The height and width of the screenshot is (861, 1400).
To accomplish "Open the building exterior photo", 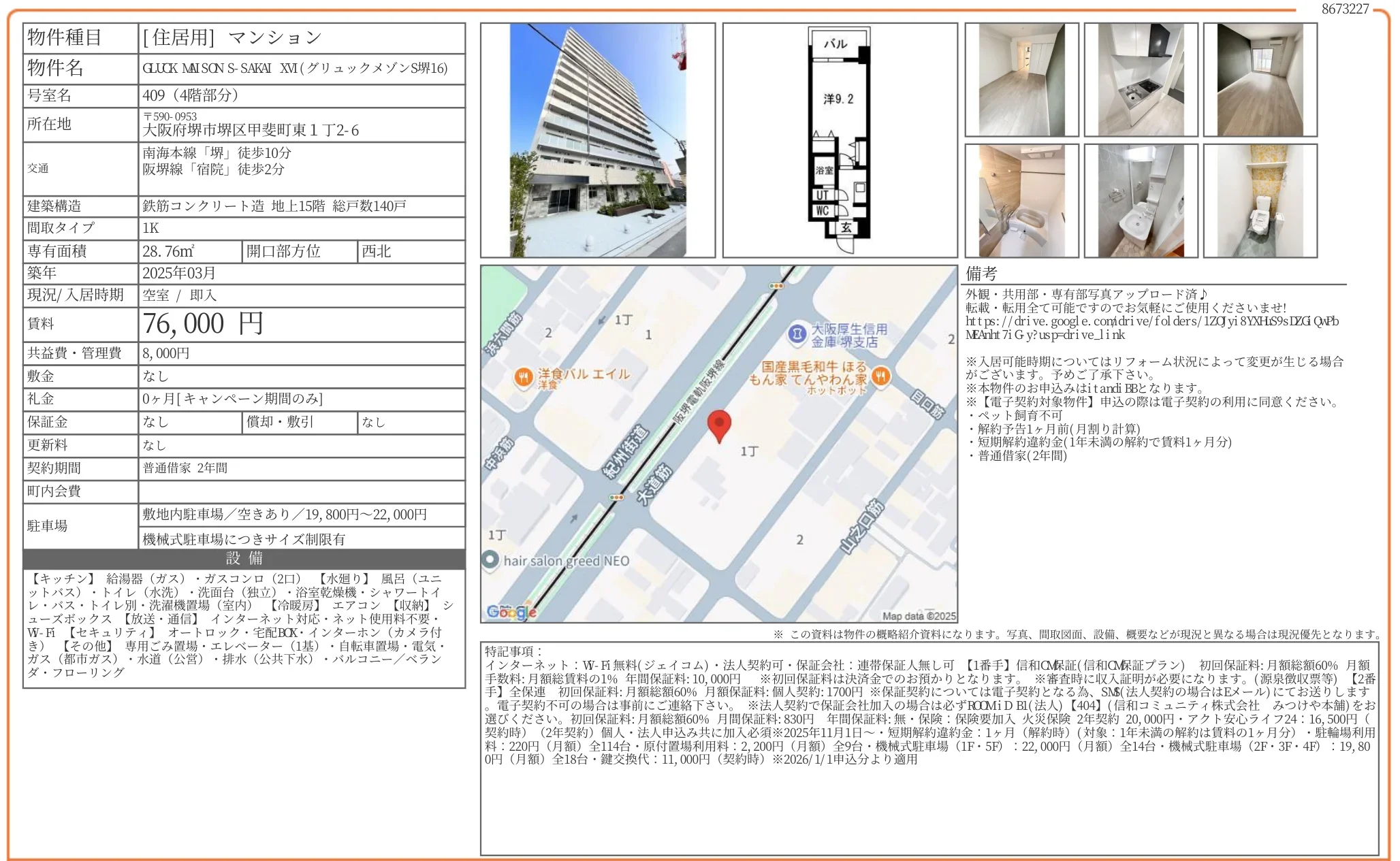I will tap(597, 140).
